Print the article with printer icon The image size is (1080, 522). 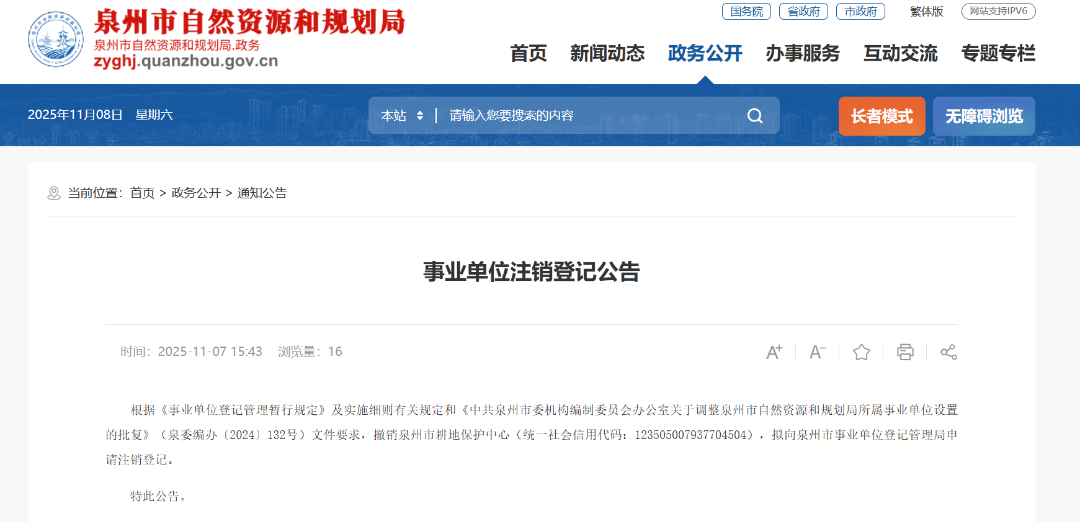905,352
